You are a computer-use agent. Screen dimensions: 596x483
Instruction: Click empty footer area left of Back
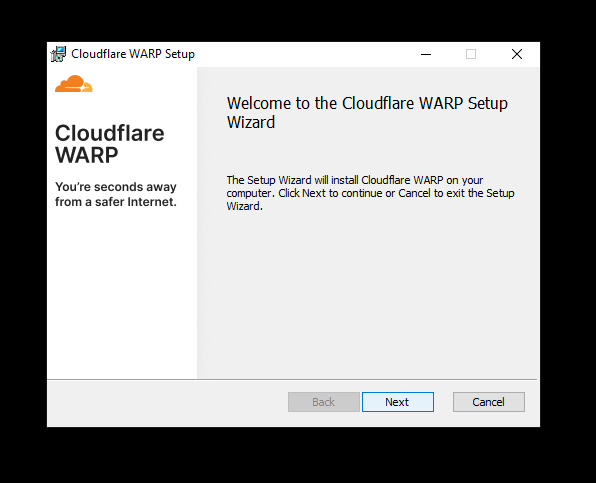(167, 403)
